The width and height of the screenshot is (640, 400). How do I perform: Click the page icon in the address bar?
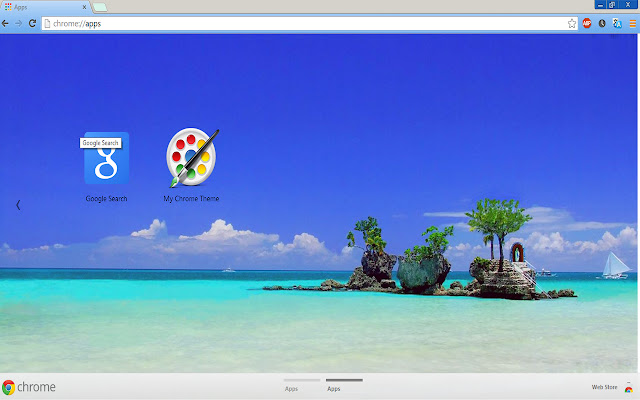pos(47,24)
